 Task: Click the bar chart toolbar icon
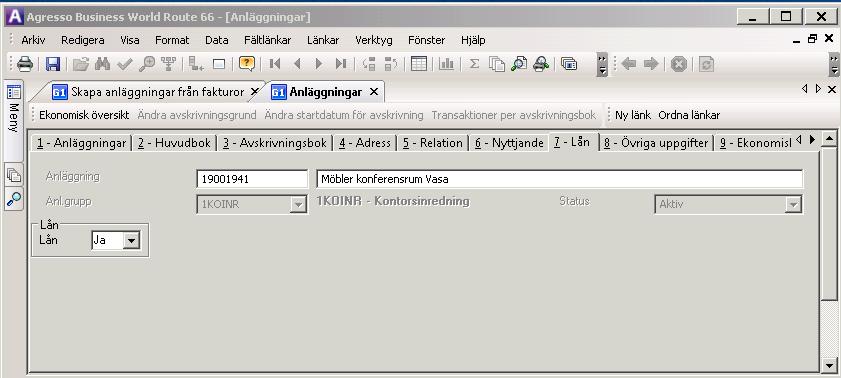[446, 64]
